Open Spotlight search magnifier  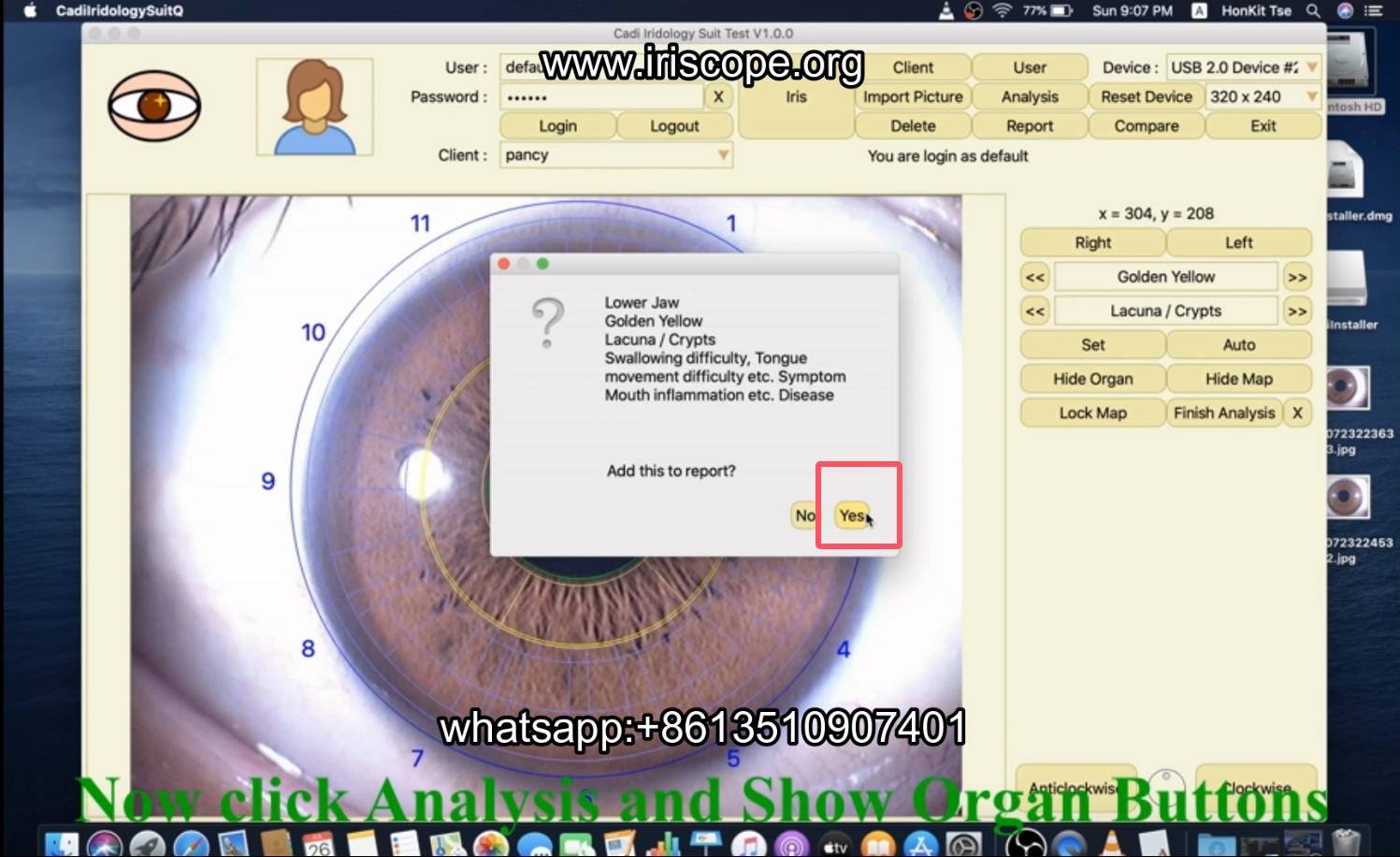pos(1313,10)
